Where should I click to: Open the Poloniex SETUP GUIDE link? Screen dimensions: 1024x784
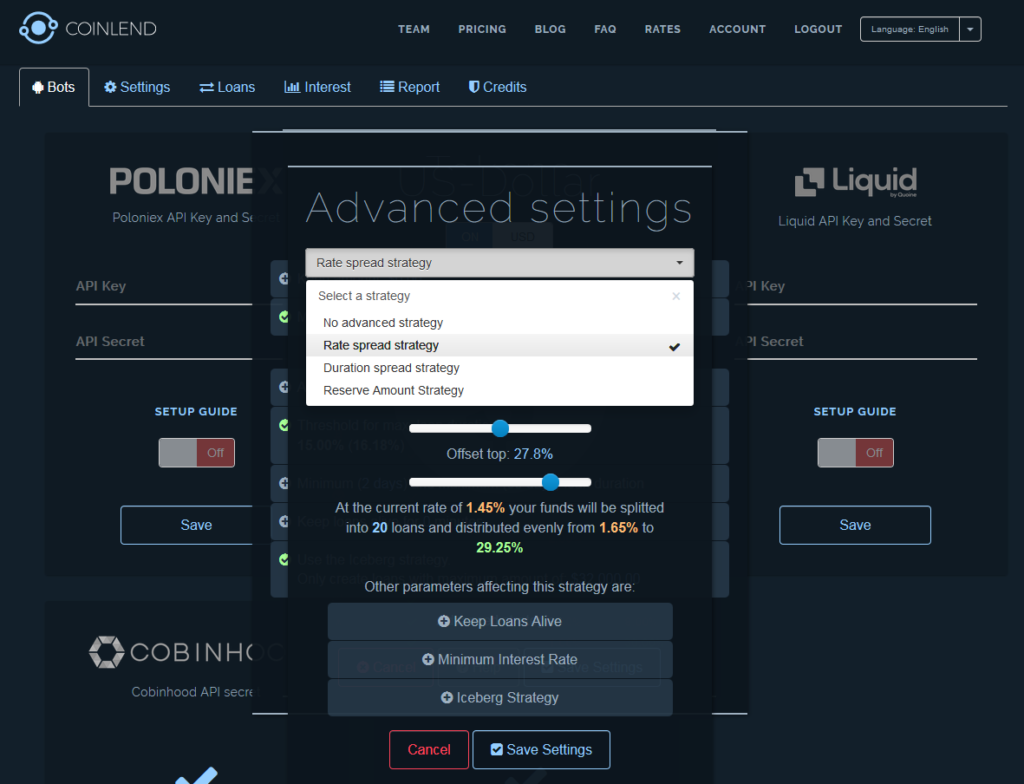point(196,412)
